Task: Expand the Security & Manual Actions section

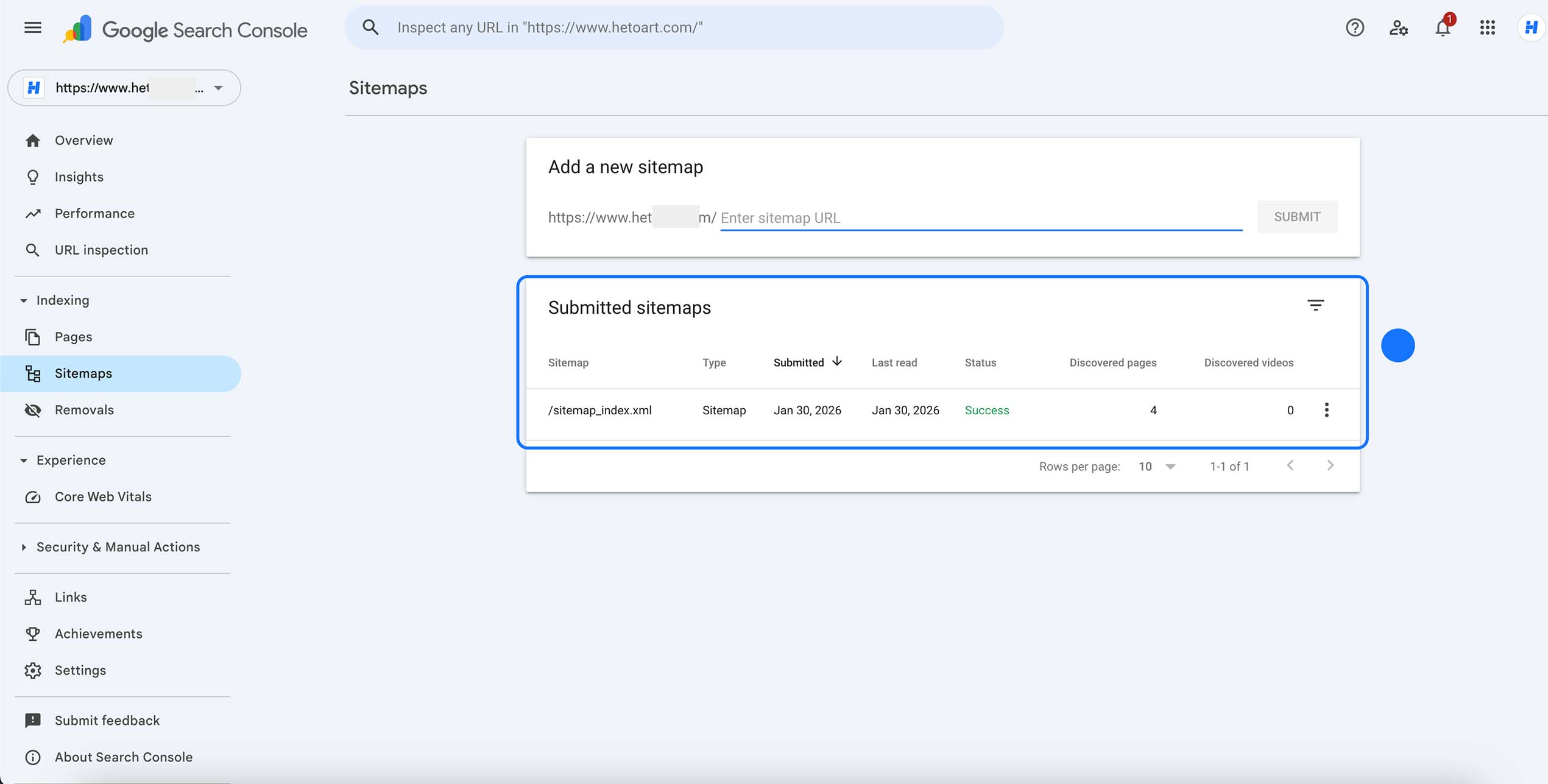Action: coord(118,547)
